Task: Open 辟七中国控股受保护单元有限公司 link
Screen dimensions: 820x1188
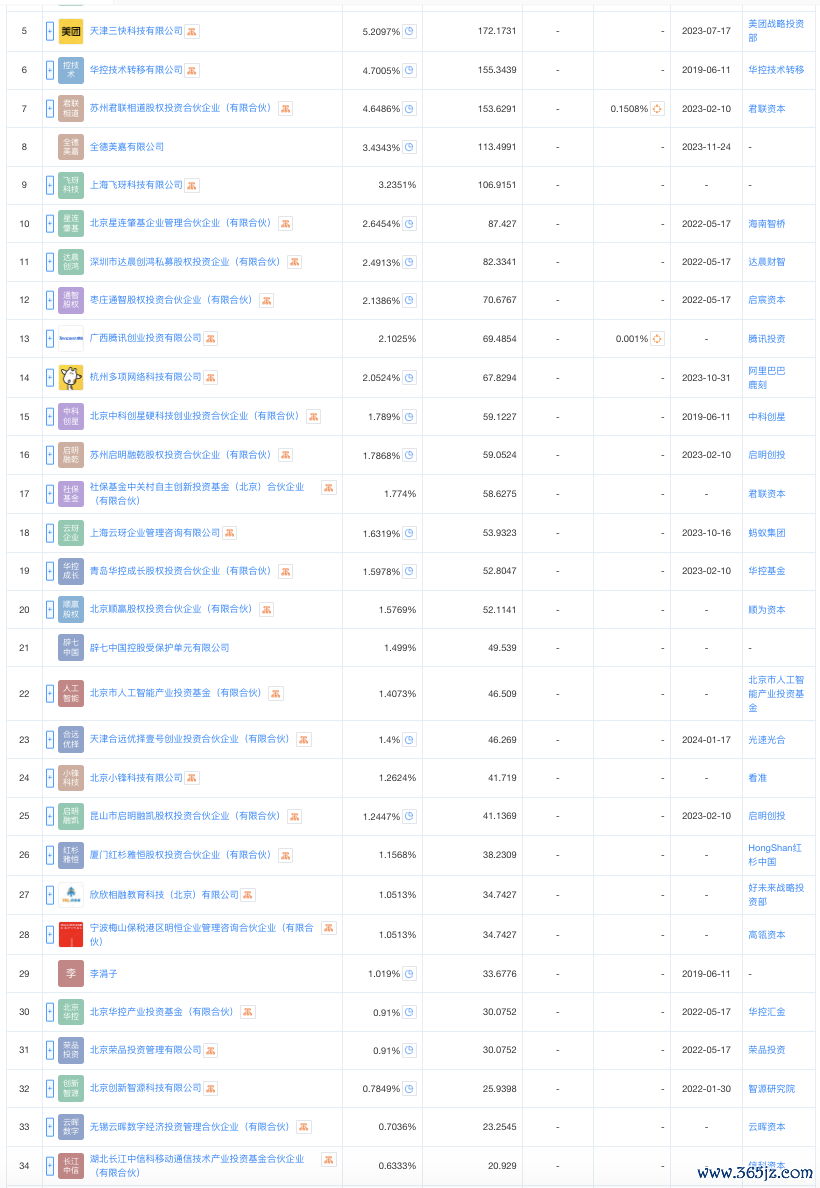Action: (159, 648)
